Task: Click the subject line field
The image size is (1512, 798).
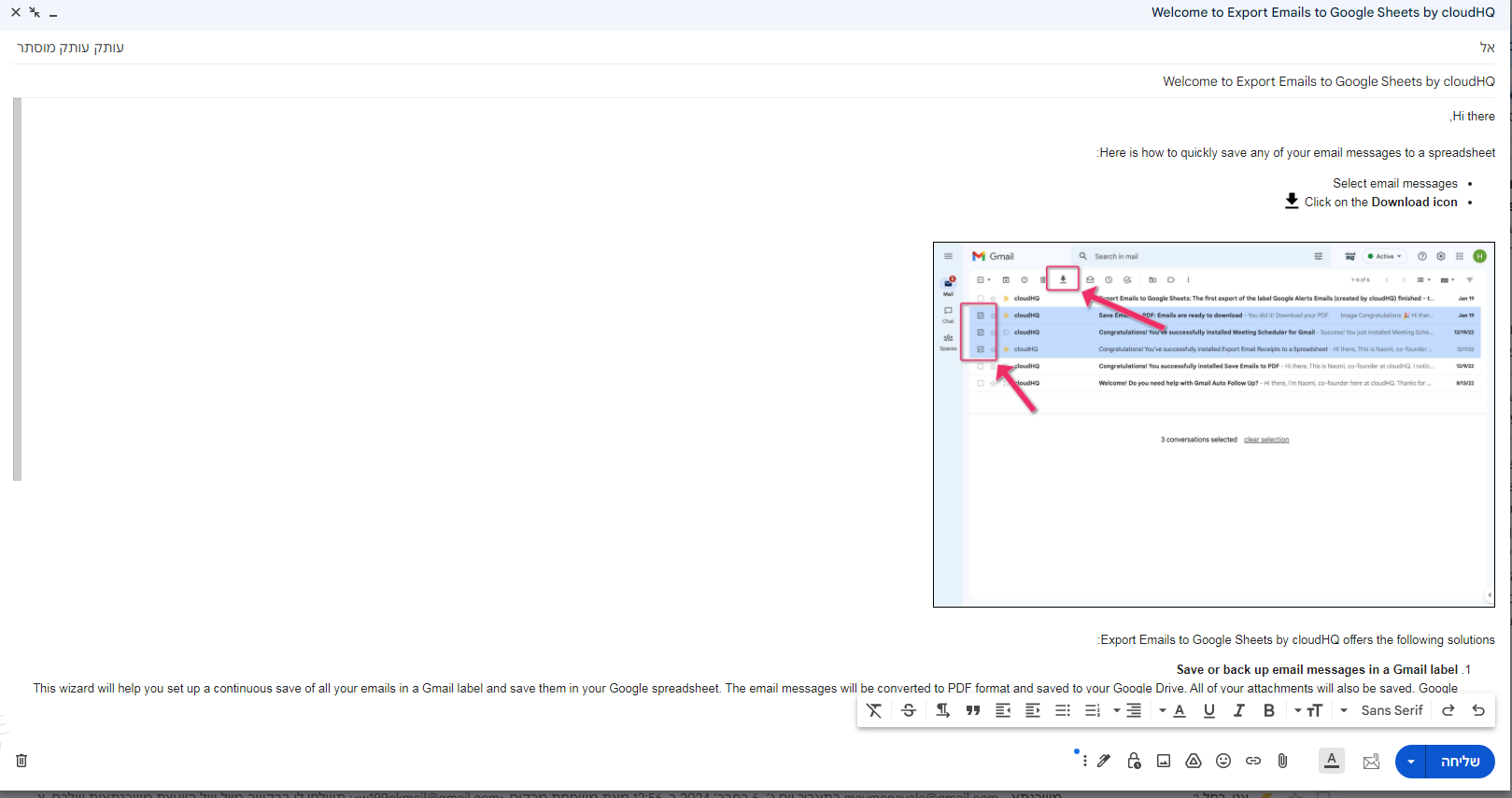Action: (x=755, y=81)
